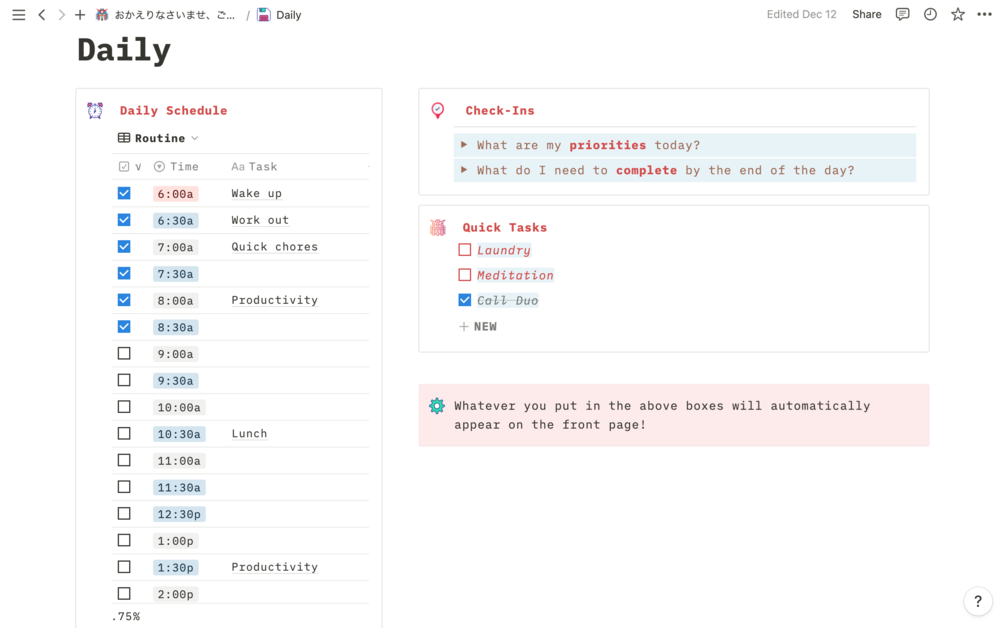Uncheck the Call Duo task
The image size is (1005, 628).
(x=465, y=300)
